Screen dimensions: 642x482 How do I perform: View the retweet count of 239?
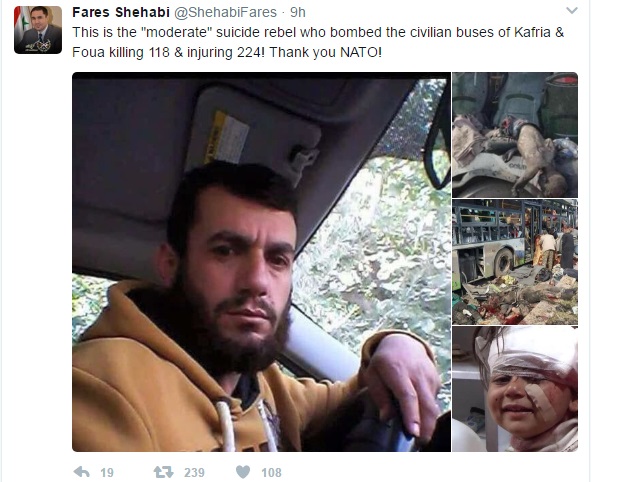coord(194,473)
